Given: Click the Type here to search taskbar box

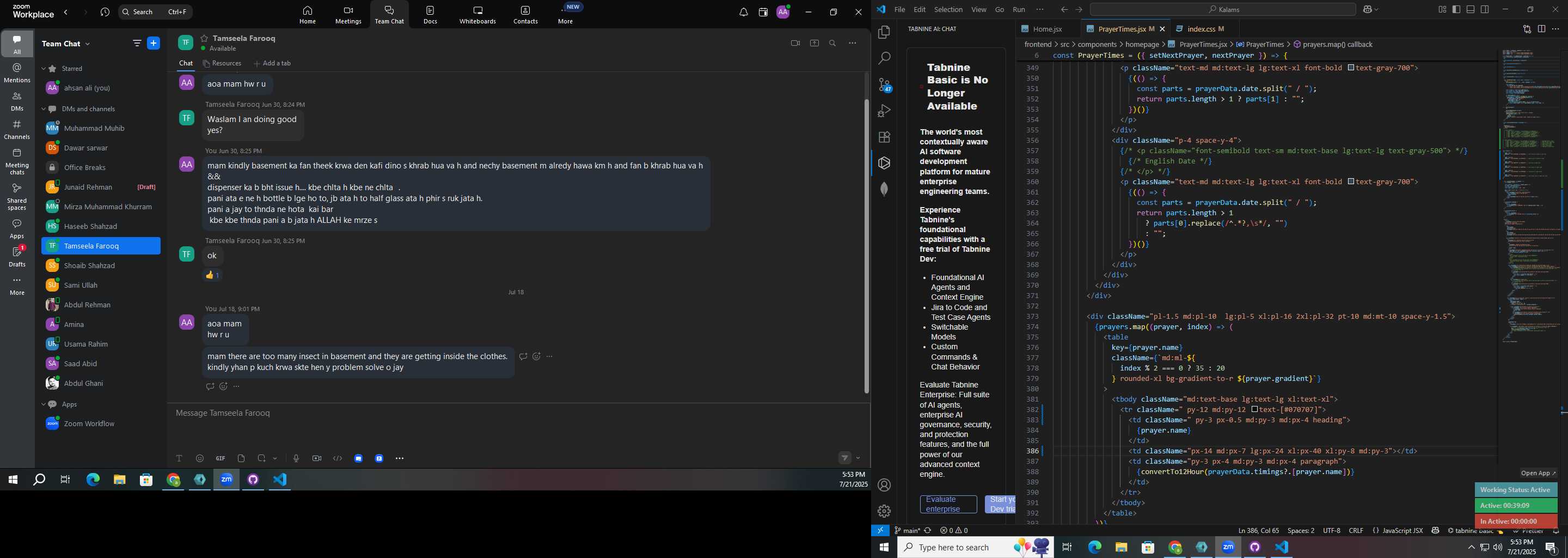Looking at the screenshot, I should [x=975, y=547].
